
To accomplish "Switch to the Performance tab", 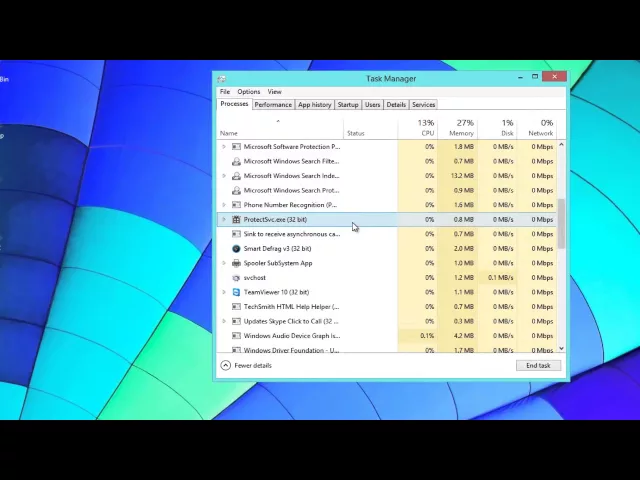I will tap(273, 105).
